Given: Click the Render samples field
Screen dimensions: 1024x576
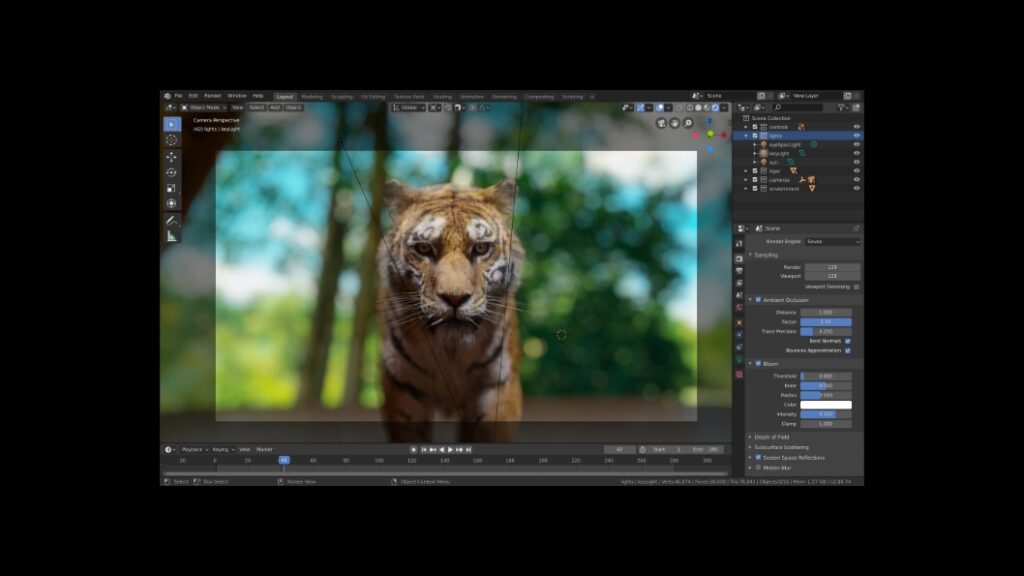Looking at the screenshot, I should 832,267.
